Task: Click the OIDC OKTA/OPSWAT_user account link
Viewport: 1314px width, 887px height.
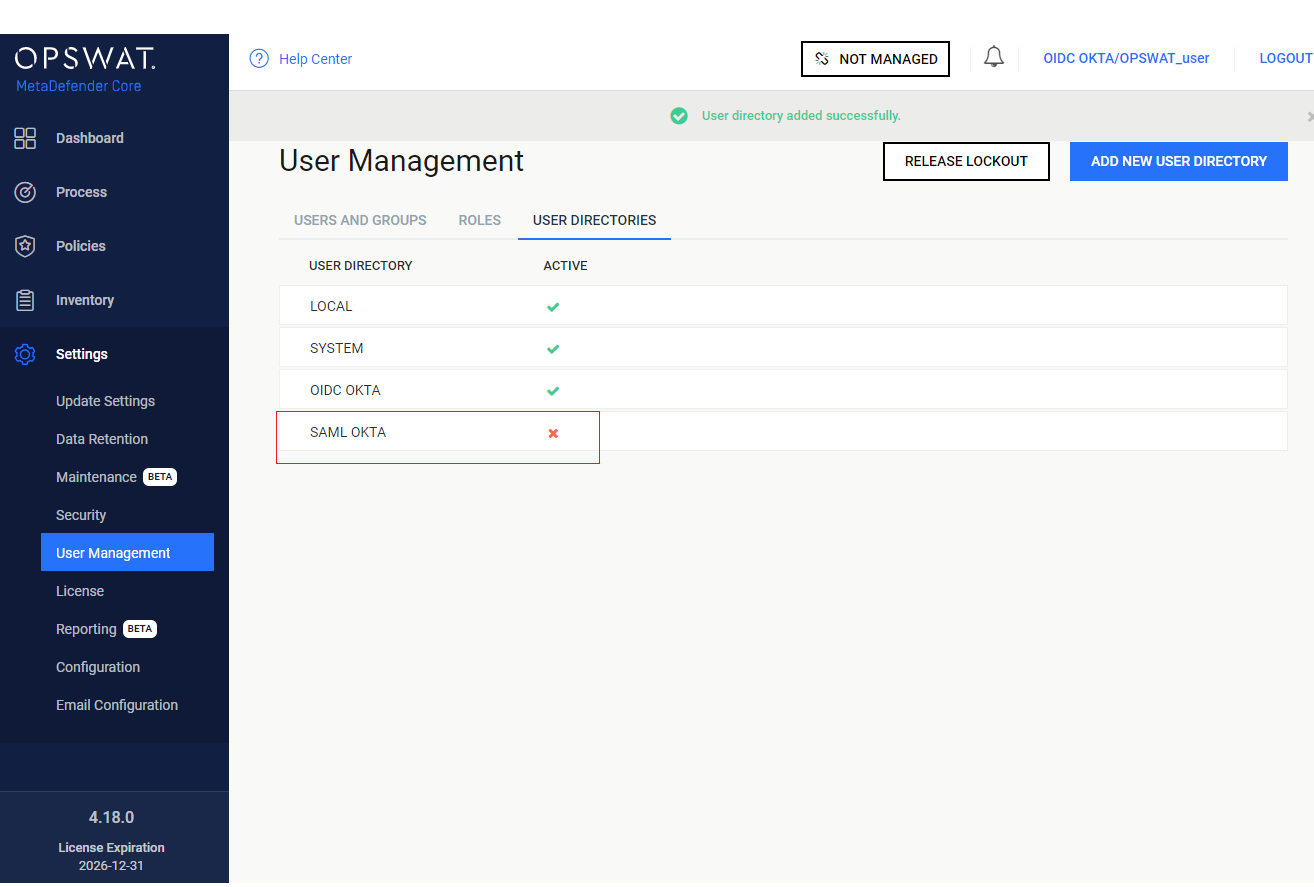Action: [1126, 58]
